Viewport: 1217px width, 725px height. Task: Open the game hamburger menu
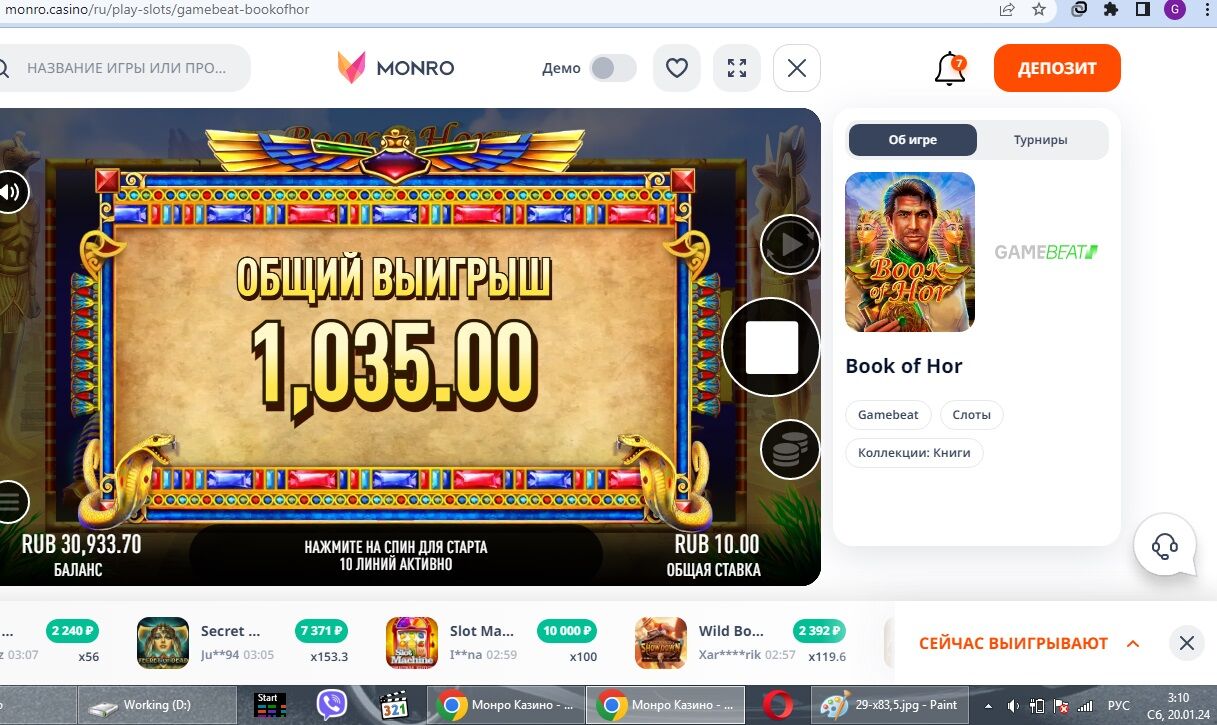10,501
